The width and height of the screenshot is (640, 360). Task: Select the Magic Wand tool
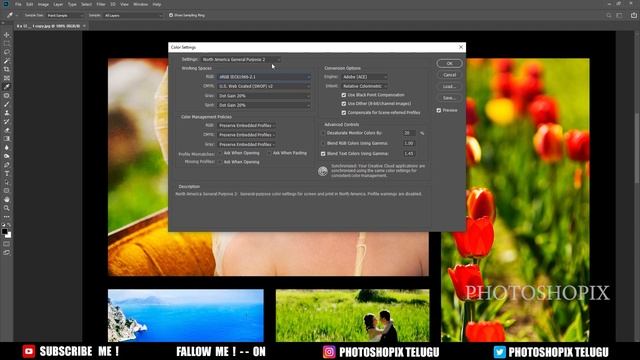(7, 61)
